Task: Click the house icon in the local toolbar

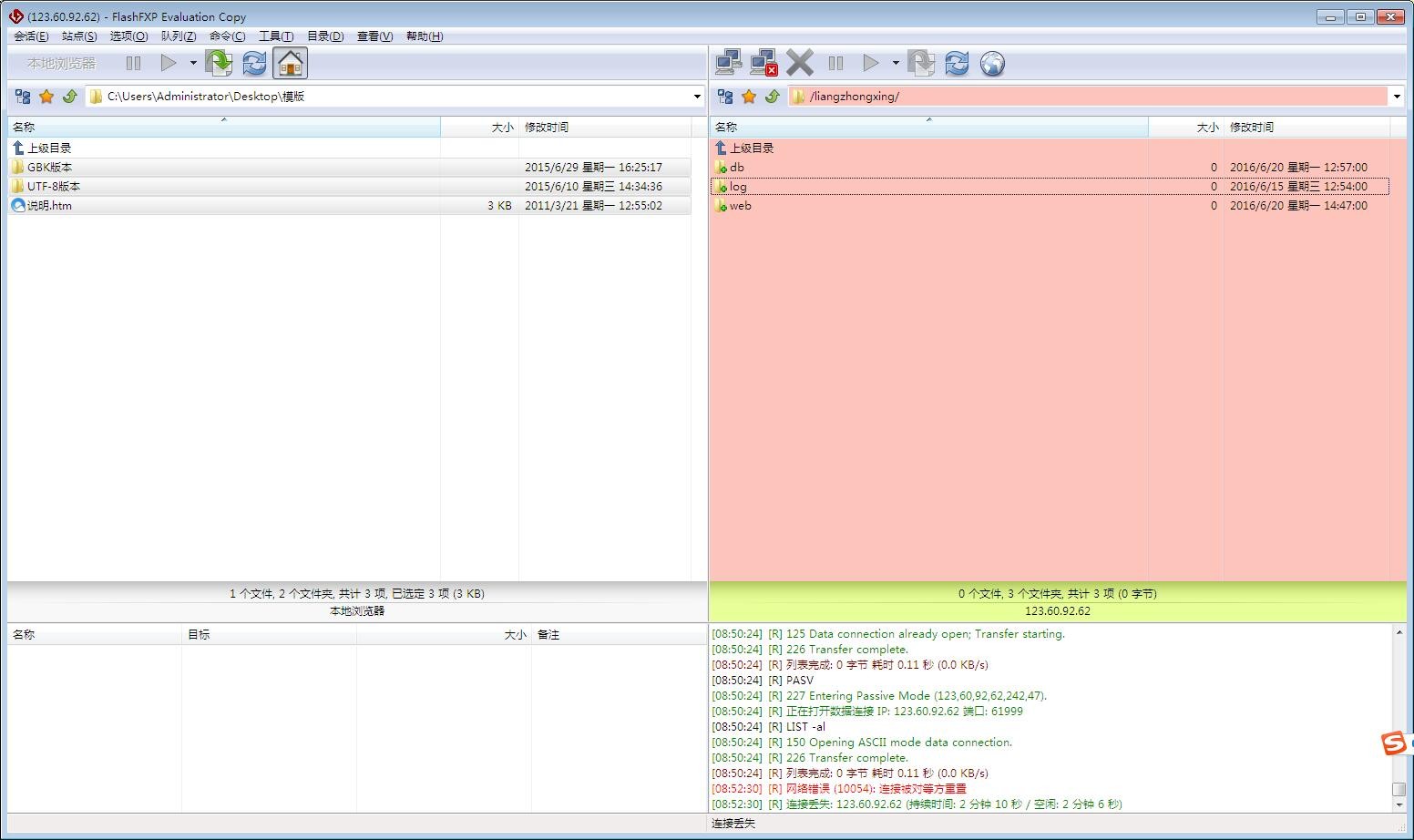Action: 290,63
